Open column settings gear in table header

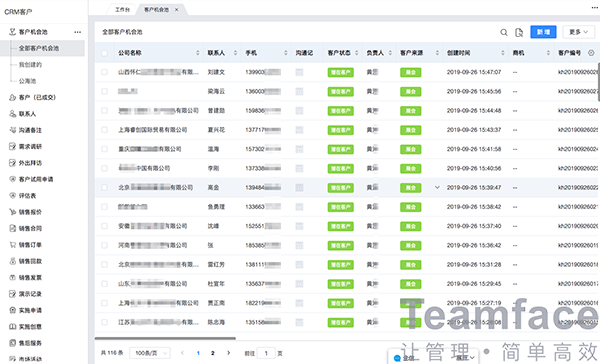(591, 53)
